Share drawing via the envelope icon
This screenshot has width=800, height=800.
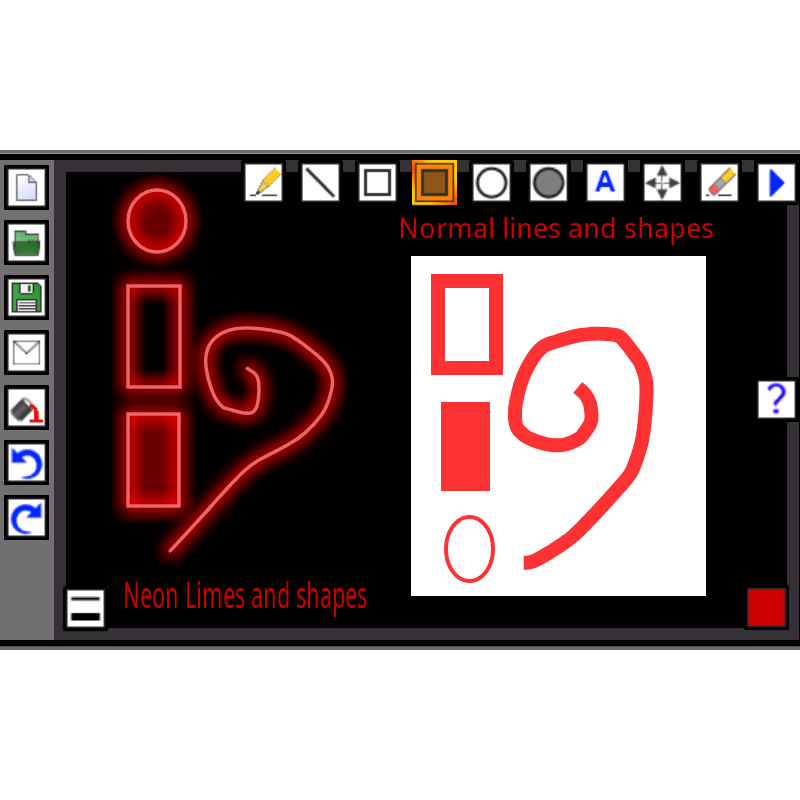click(27, 353)
